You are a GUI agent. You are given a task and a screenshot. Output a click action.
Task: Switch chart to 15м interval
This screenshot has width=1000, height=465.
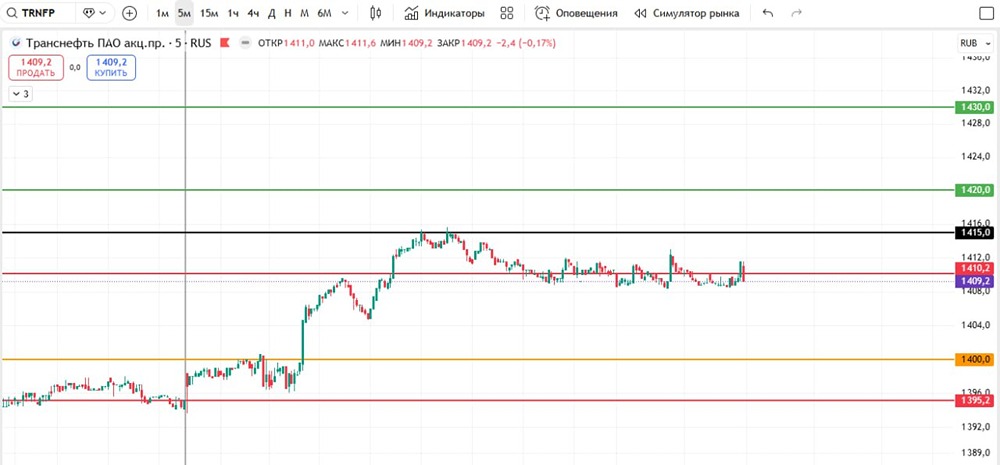point(209,13)
